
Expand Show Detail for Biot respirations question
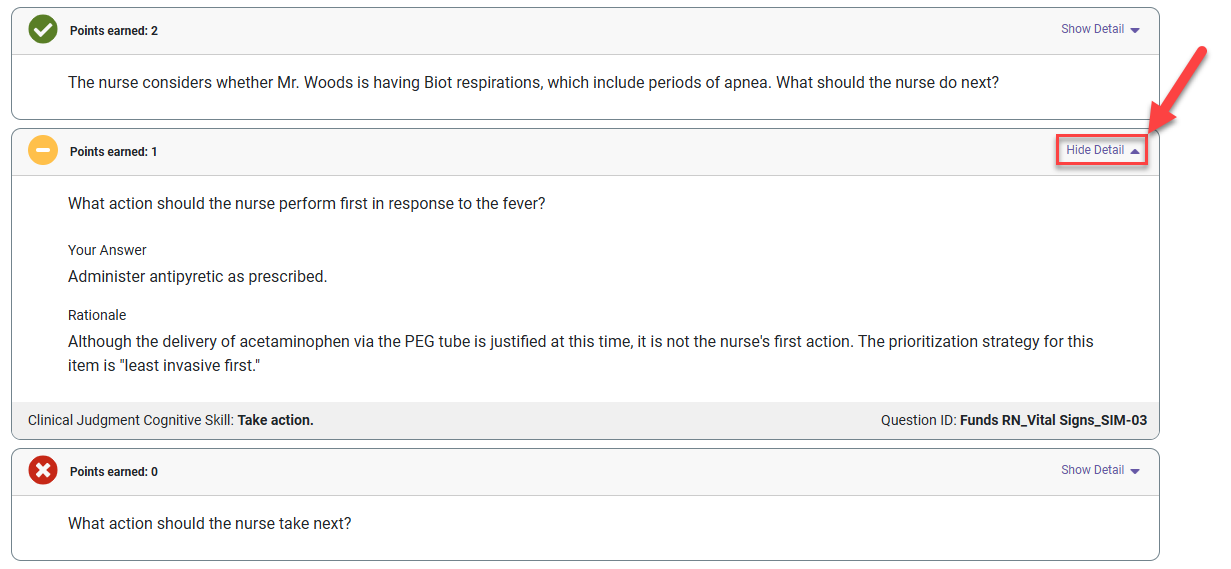point(1100,29)
